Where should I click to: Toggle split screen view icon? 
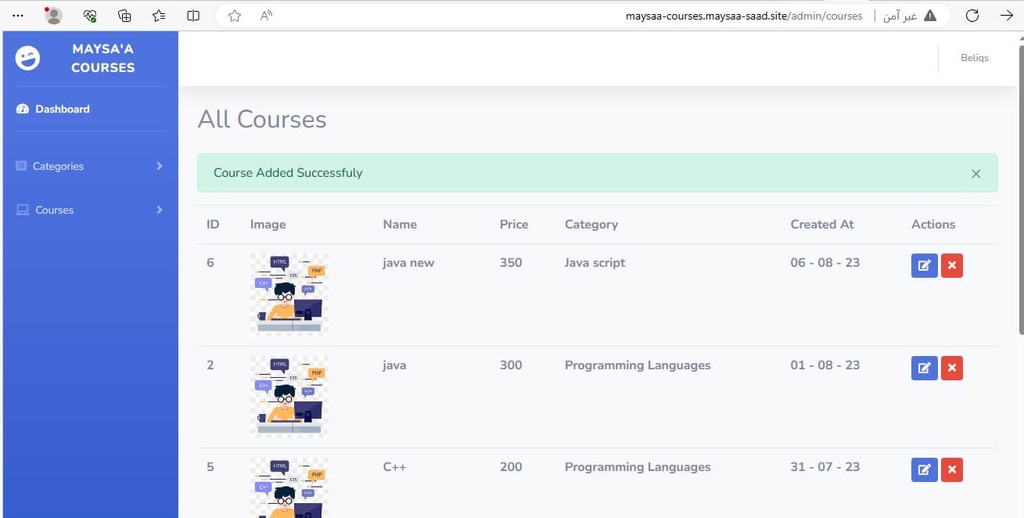coord(193,16)
